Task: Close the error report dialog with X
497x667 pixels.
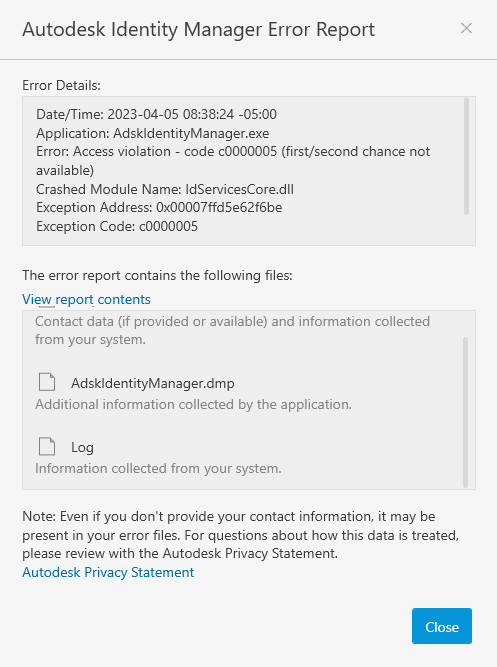Action: tap(466, 29)
